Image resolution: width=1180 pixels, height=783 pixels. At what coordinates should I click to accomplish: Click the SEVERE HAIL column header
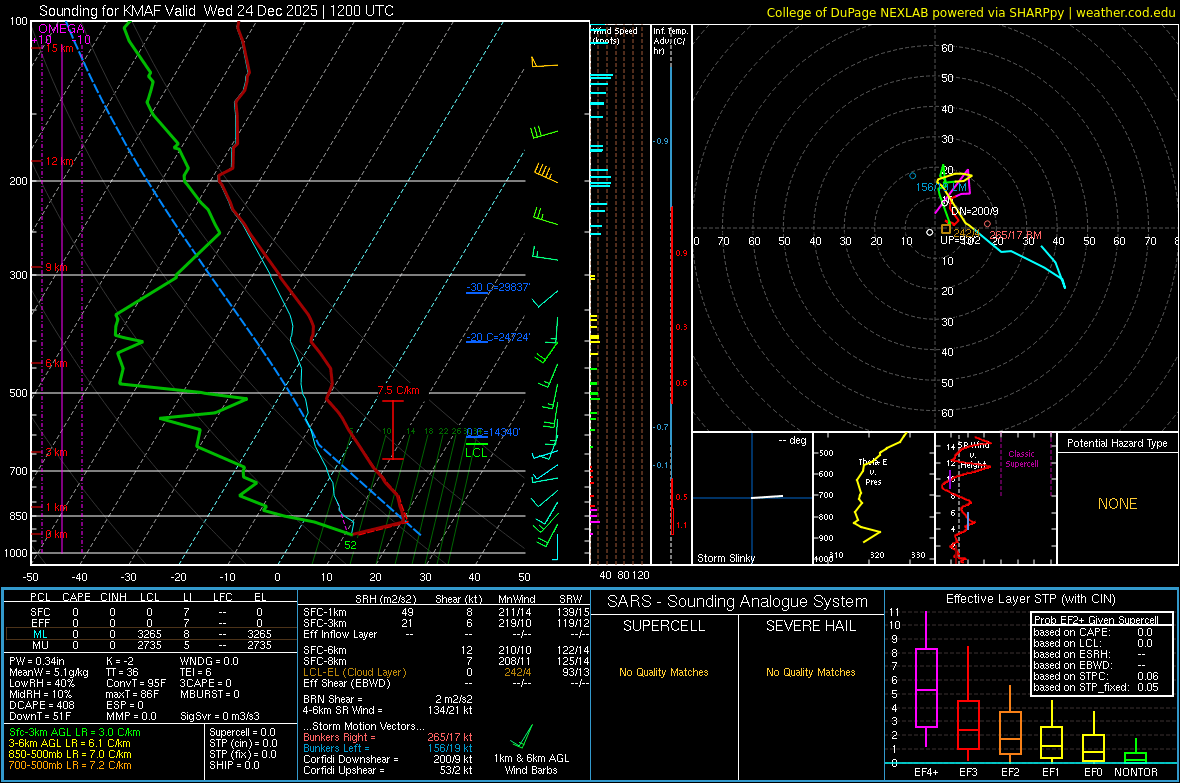point(810,626)
